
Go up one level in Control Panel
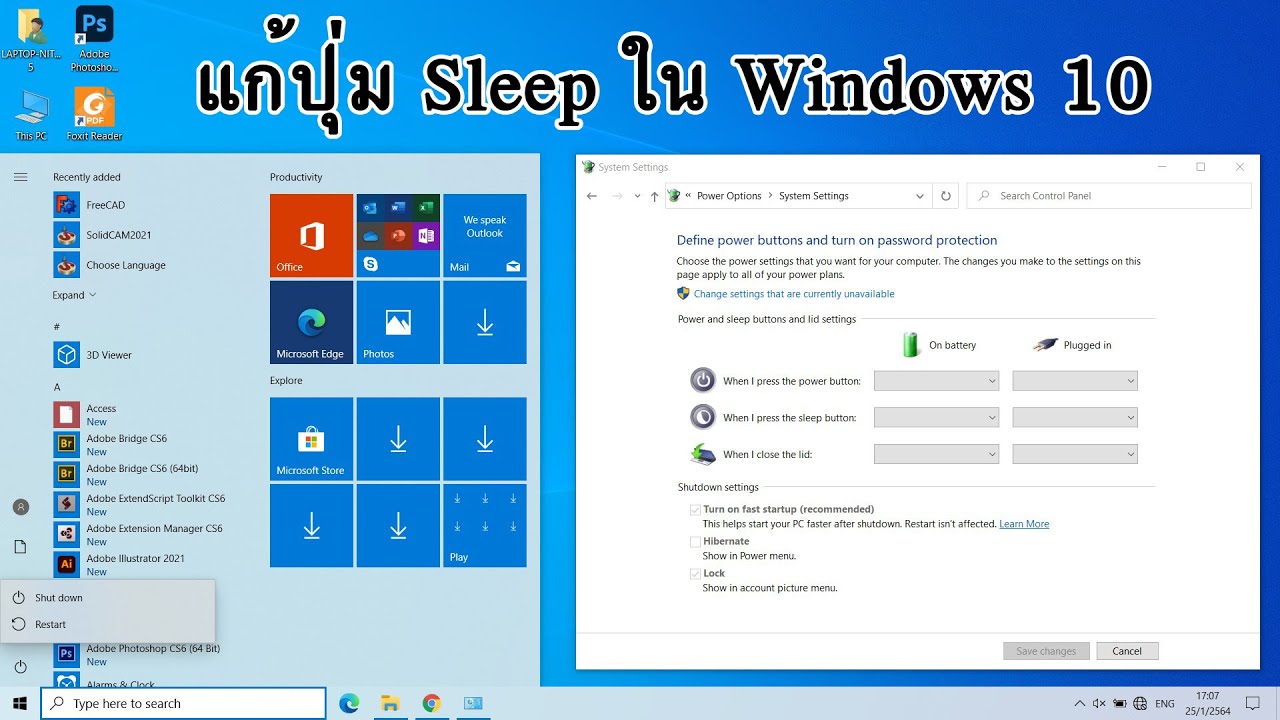[655, 196]
